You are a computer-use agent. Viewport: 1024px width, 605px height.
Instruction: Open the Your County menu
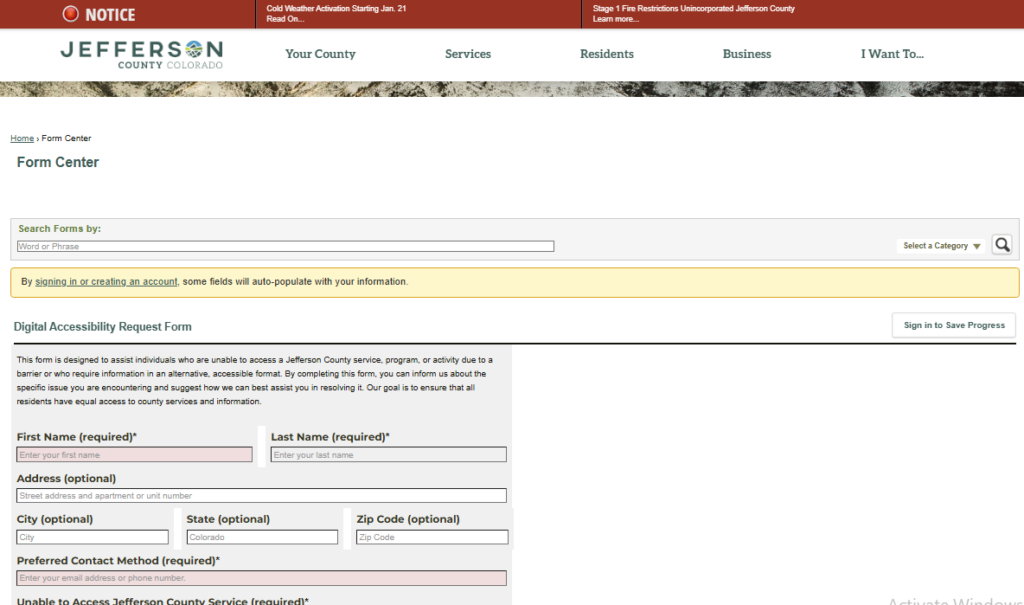[x=320, y=54]
